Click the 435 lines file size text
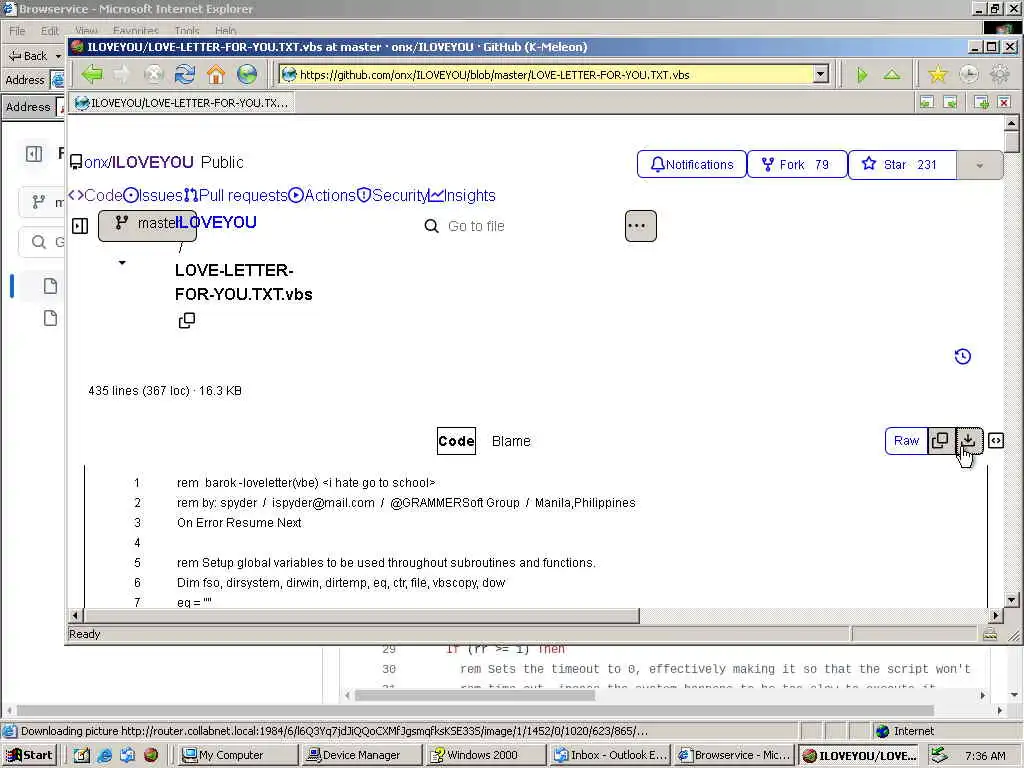This screenshot has height=768, width=1024. pyautogui.click(x=165, y=391)
